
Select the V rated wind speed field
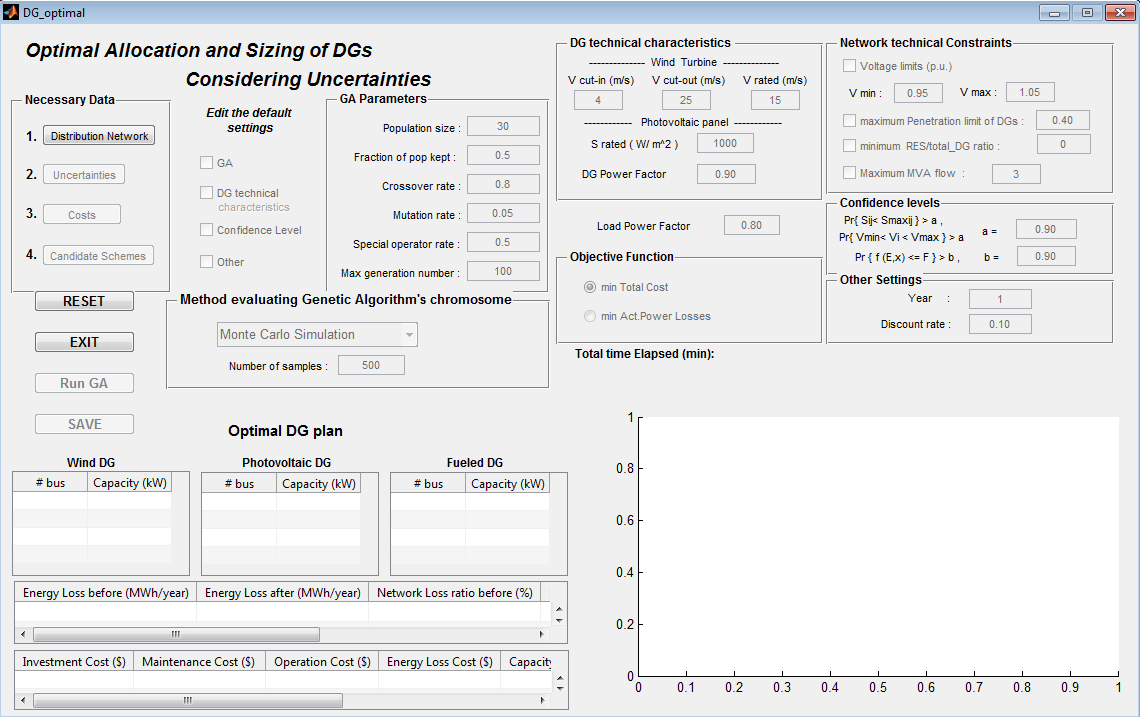[x=775, y=100]
